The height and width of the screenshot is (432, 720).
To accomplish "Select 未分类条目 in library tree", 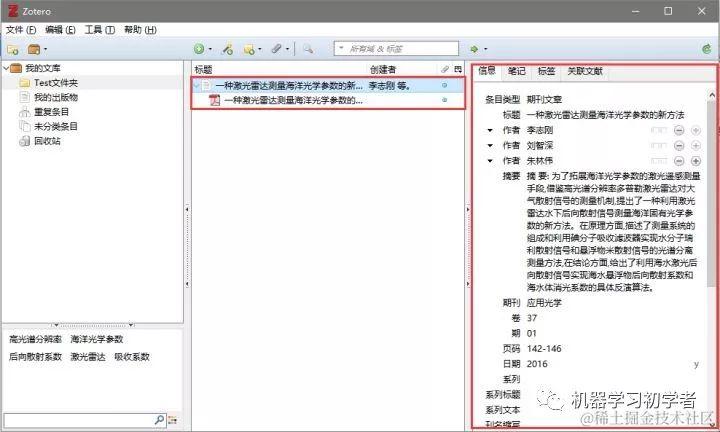I will point(56,126).
